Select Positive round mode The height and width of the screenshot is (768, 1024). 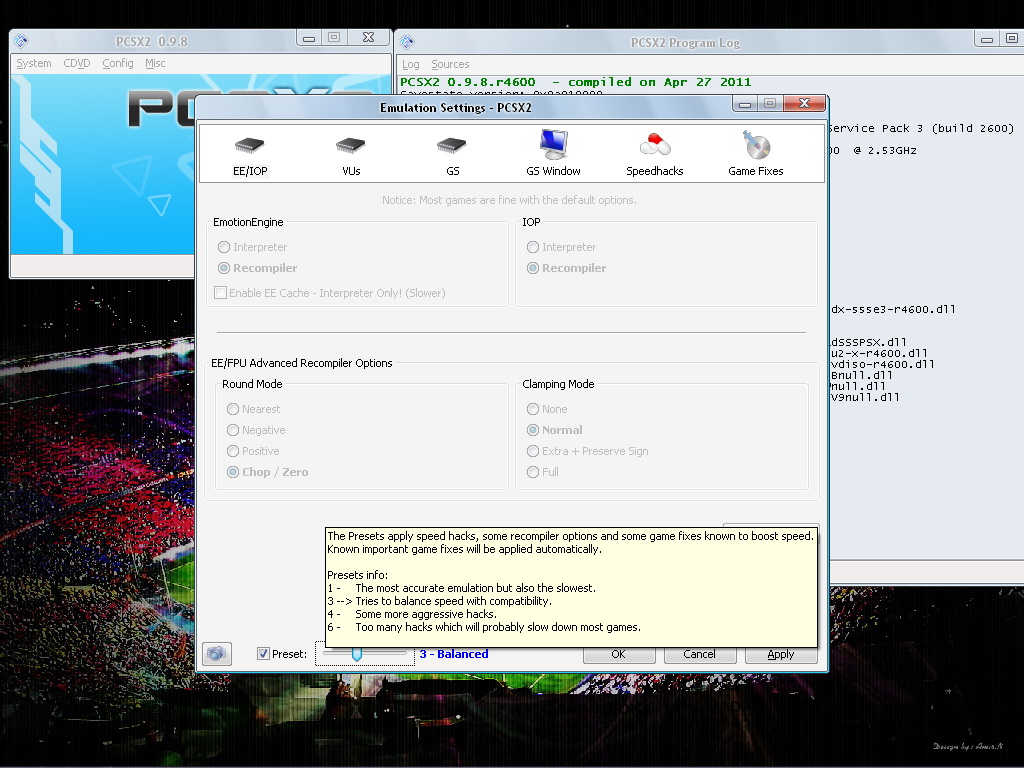coord(232,451)
